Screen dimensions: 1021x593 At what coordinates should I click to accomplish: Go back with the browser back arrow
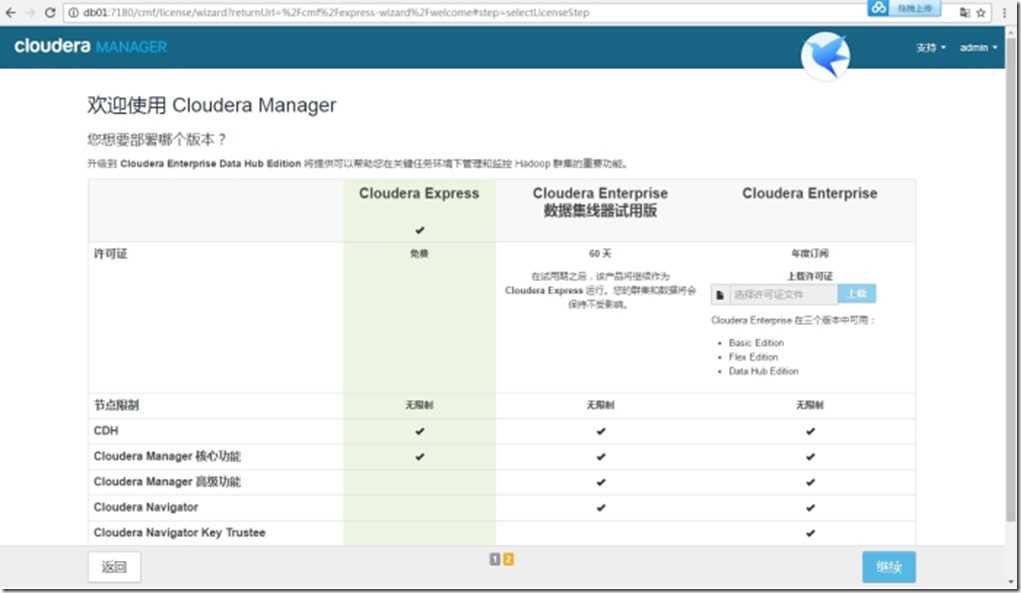click(x=10, y=12)
